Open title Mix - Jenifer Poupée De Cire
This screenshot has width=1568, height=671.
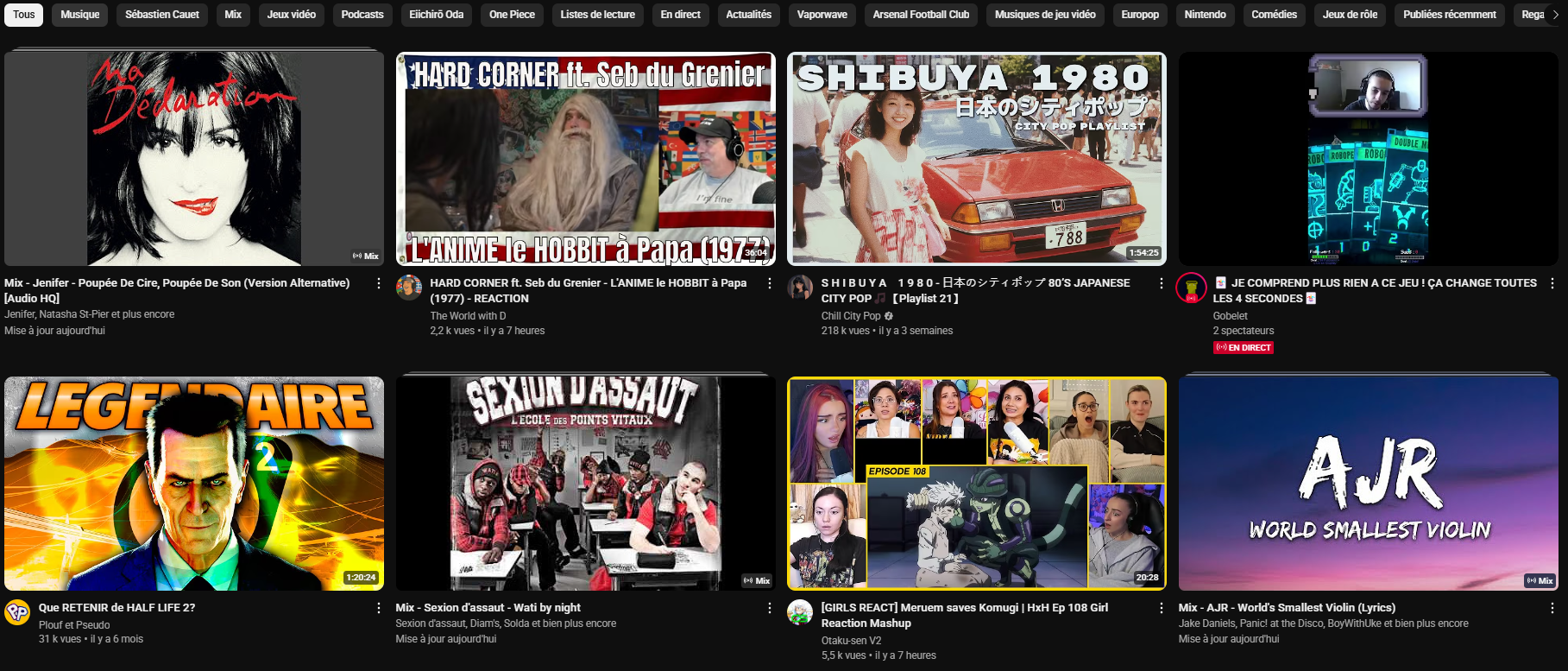[177, 290]
